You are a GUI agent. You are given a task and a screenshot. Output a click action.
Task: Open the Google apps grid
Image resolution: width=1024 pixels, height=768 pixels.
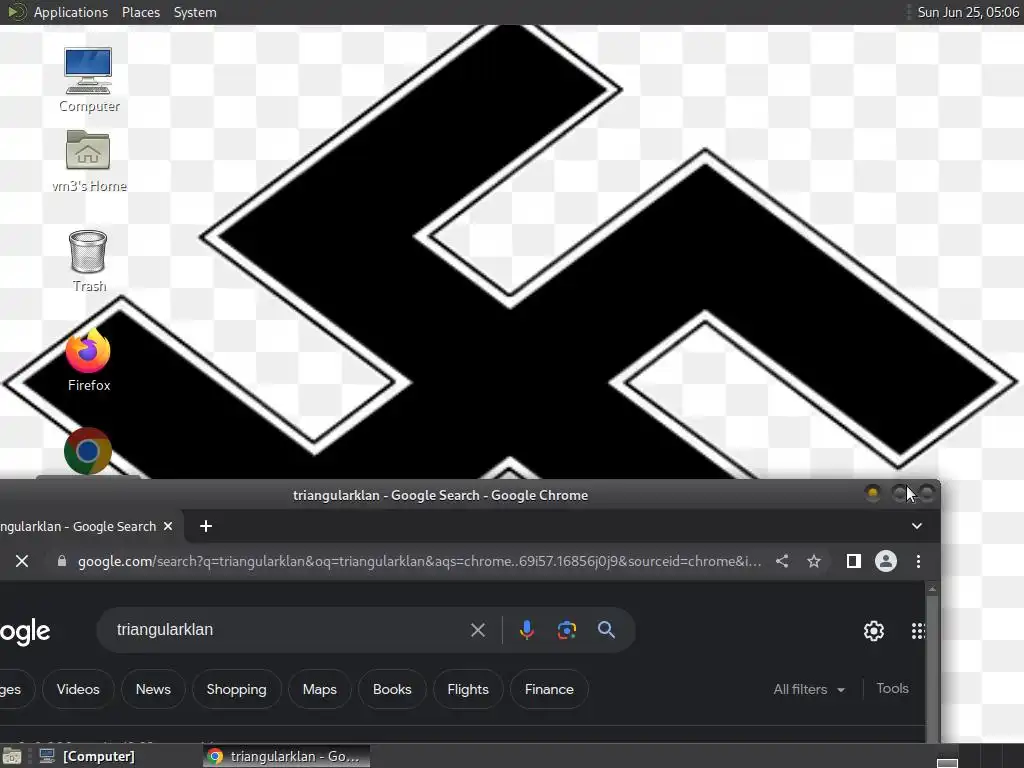point(918,631)
